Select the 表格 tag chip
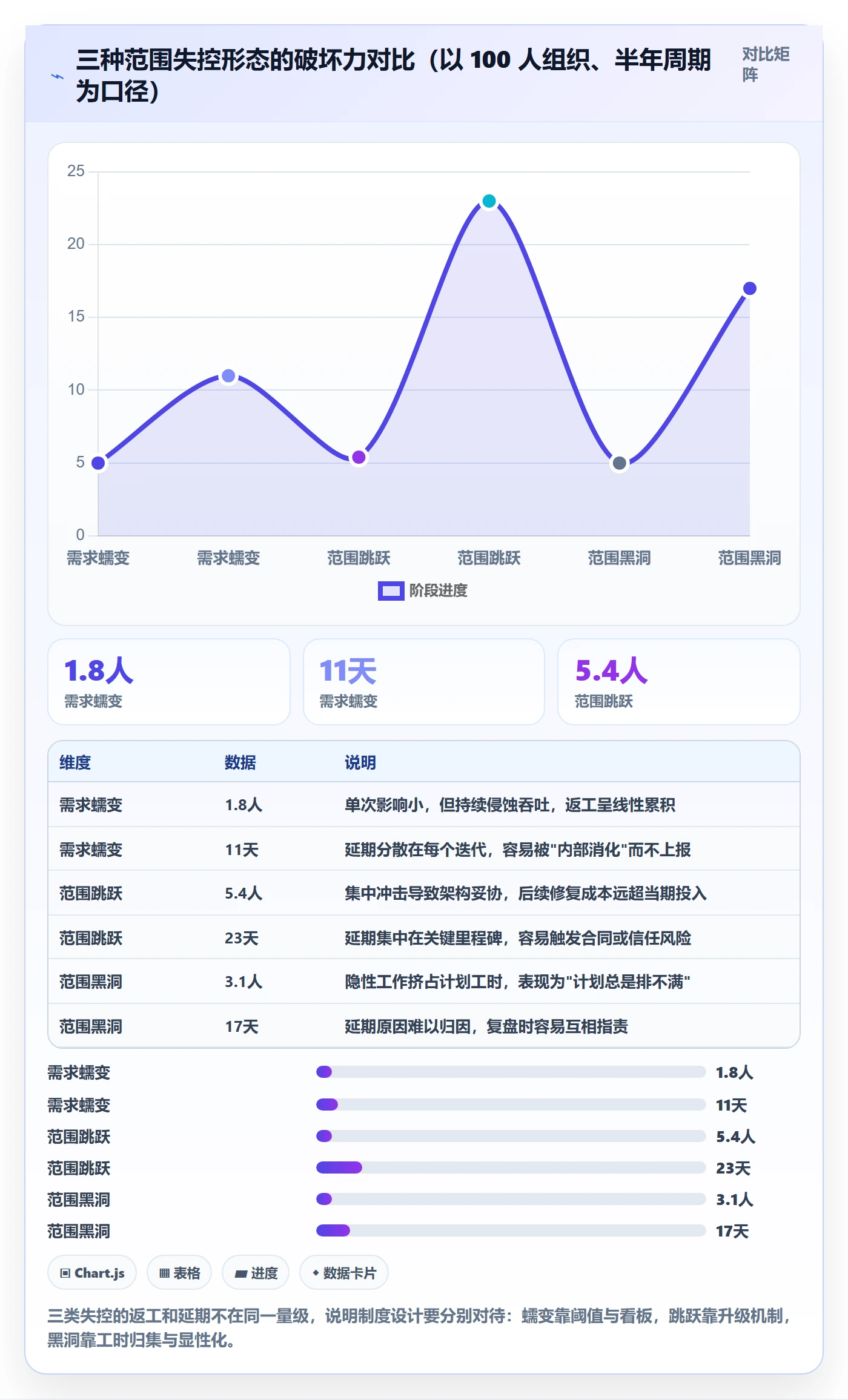This screenshot has height=1400, width=848. point(179,1273)
